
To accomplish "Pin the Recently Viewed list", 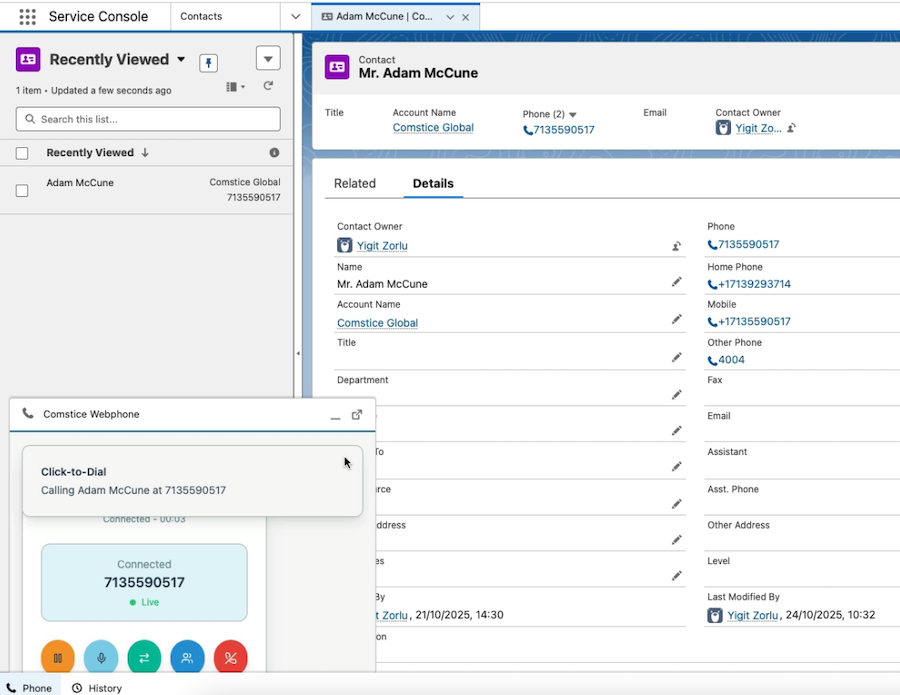I will tap(208, 63).
